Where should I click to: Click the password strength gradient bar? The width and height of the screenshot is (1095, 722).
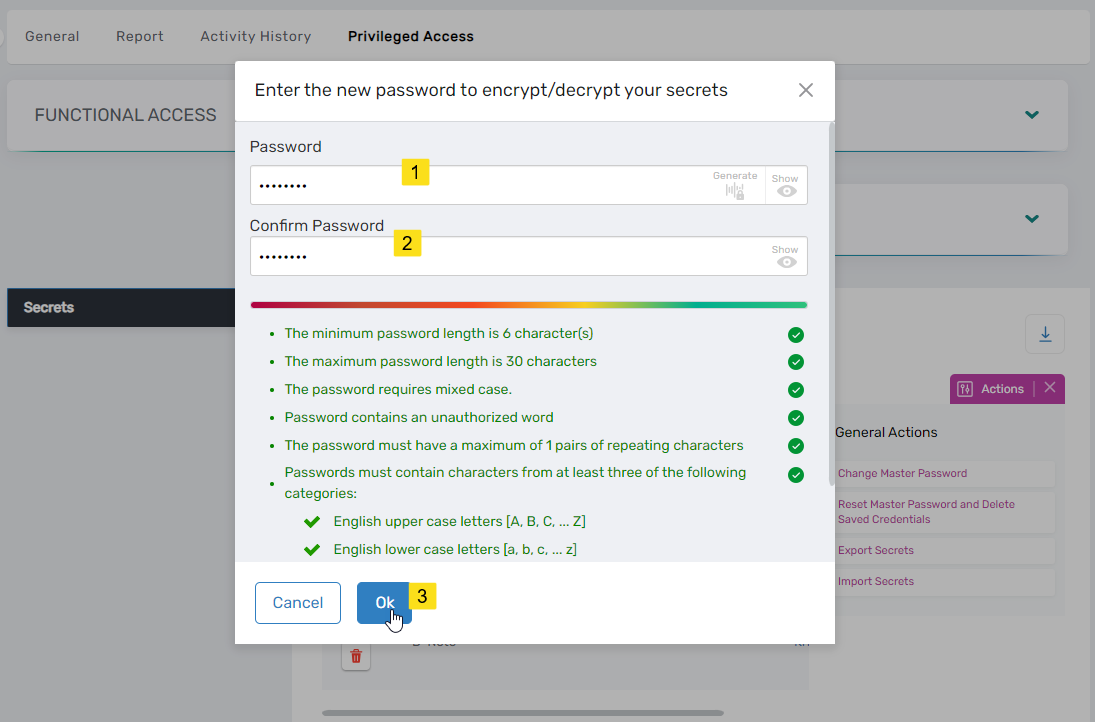pyautogui.click(x=529, y=303)
